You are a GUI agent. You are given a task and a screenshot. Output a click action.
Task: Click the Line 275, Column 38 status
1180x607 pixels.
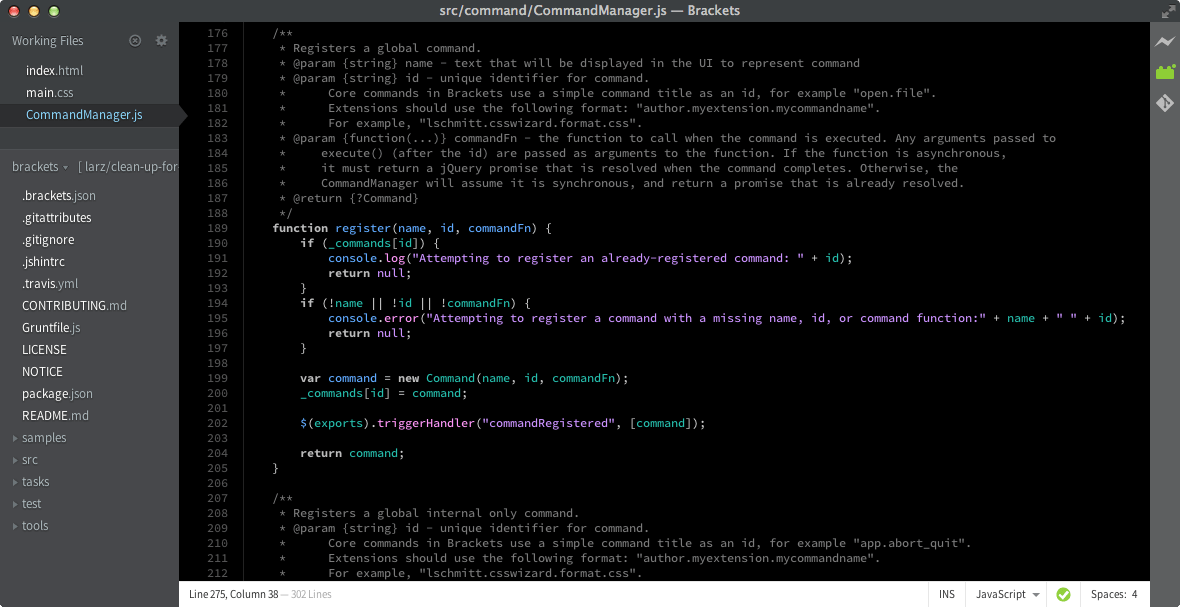234,593
